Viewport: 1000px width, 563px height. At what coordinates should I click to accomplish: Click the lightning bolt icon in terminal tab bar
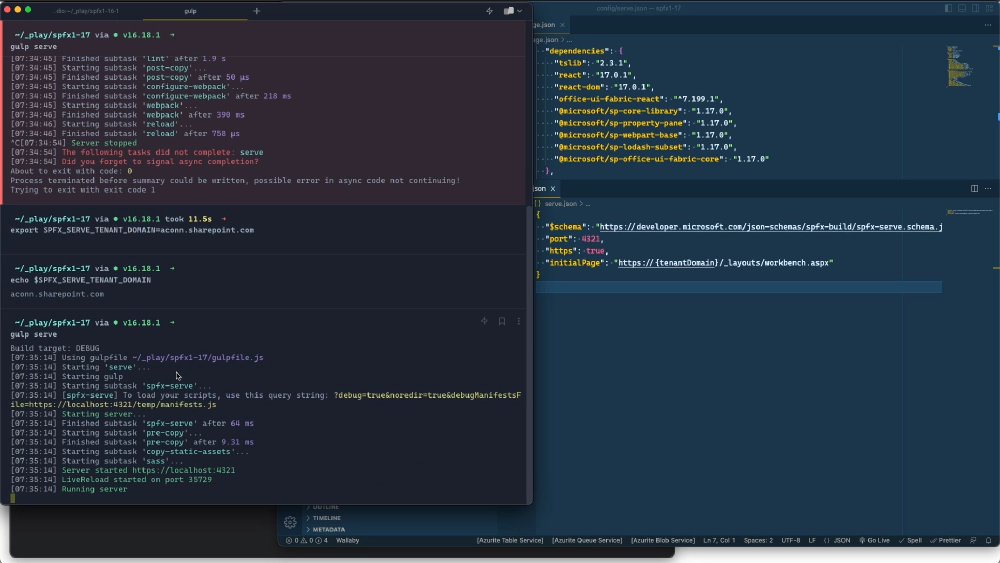489,11
